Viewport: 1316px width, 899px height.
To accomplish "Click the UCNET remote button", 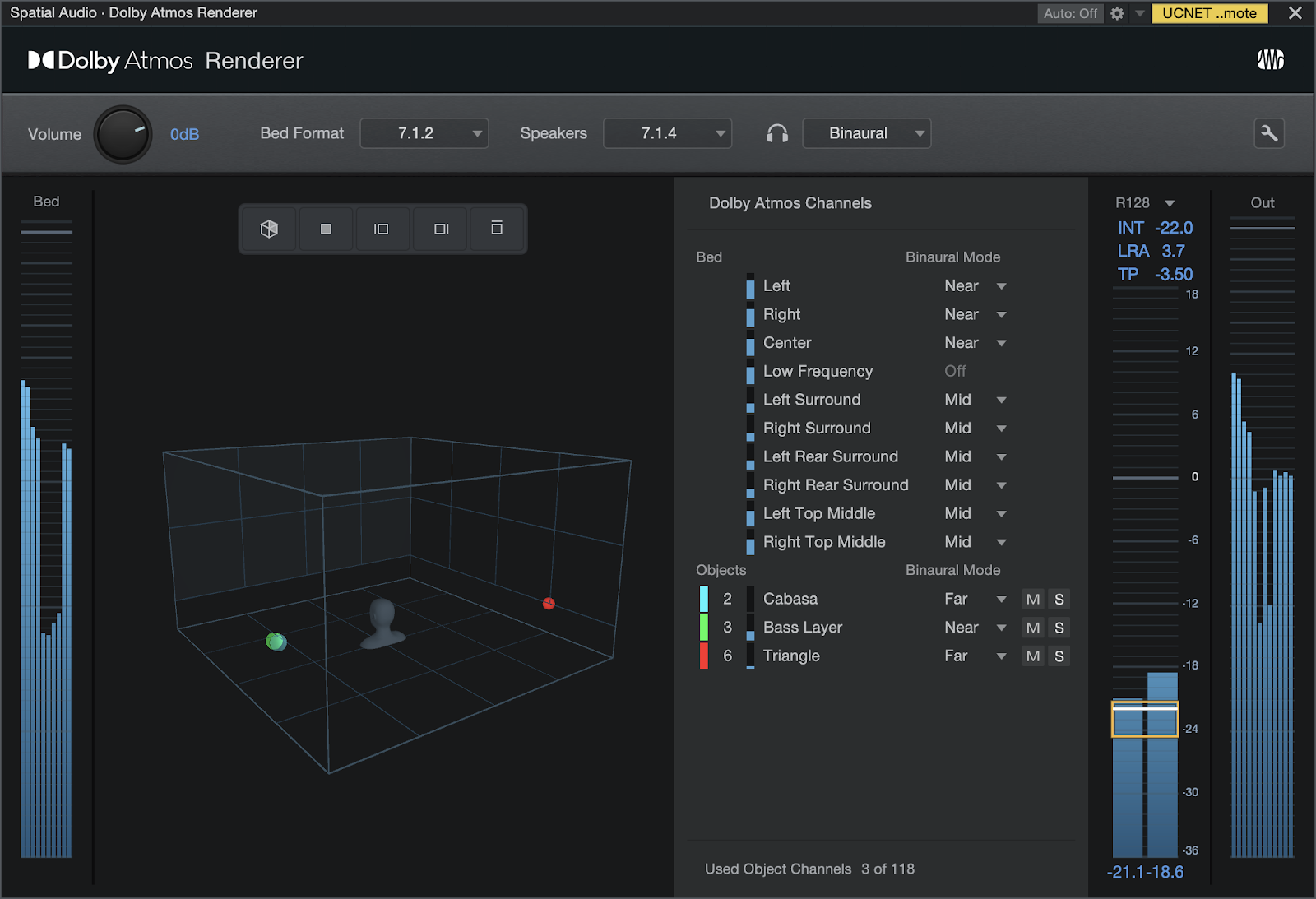I will (1210, 13).
